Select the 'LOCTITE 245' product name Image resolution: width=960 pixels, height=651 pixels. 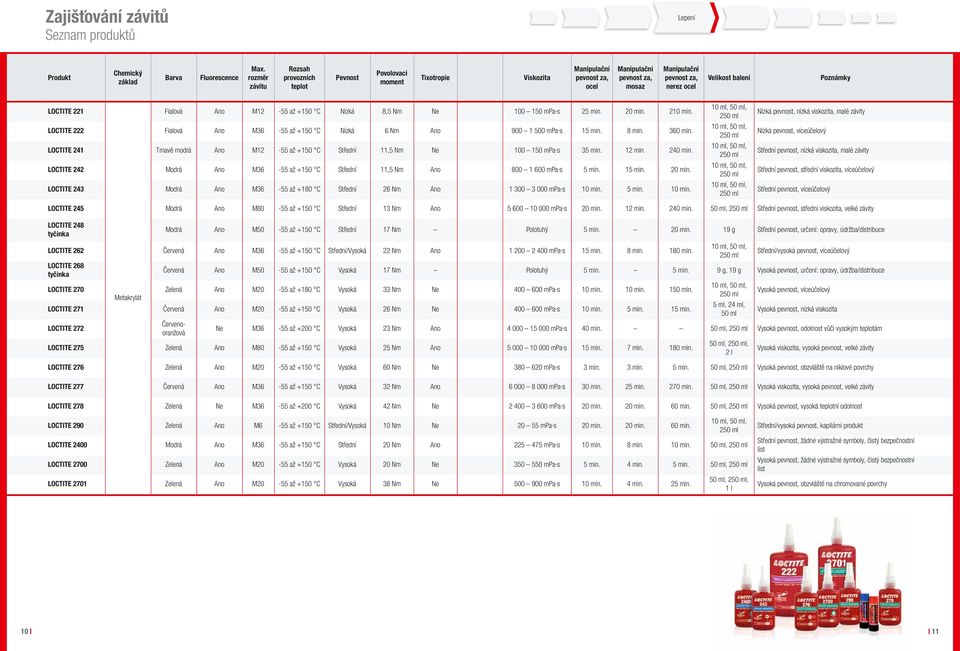coord(66,208)
